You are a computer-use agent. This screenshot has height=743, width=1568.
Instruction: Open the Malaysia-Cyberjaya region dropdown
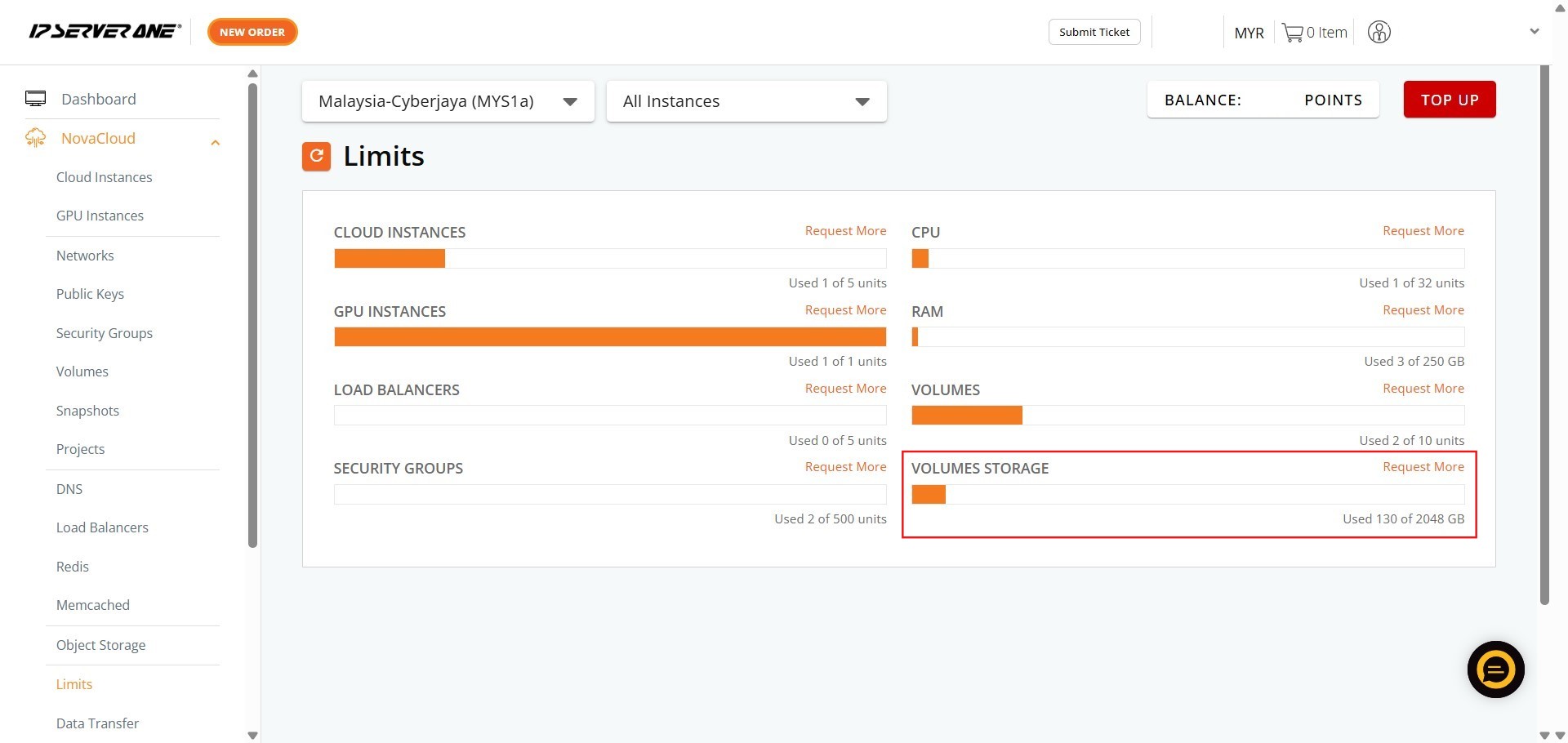(x=448, y=101)
